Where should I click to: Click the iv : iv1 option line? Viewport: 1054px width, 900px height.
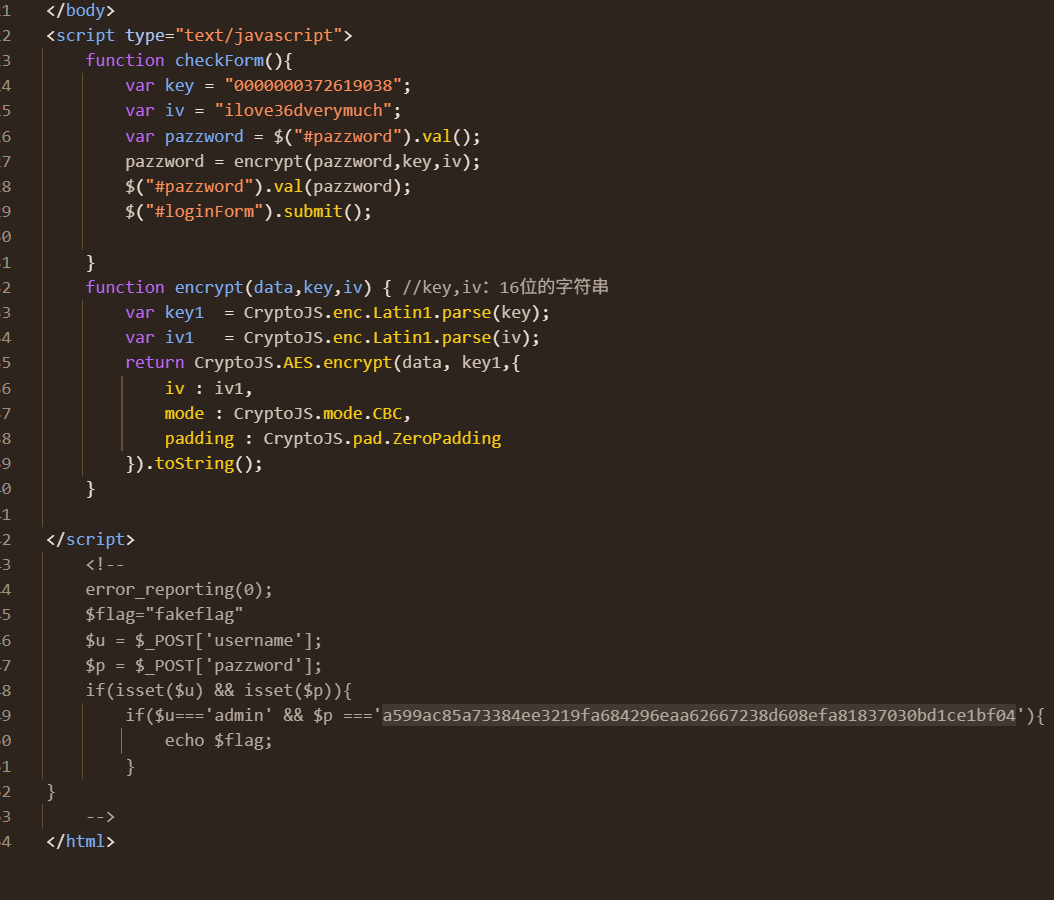coord(208,389)
